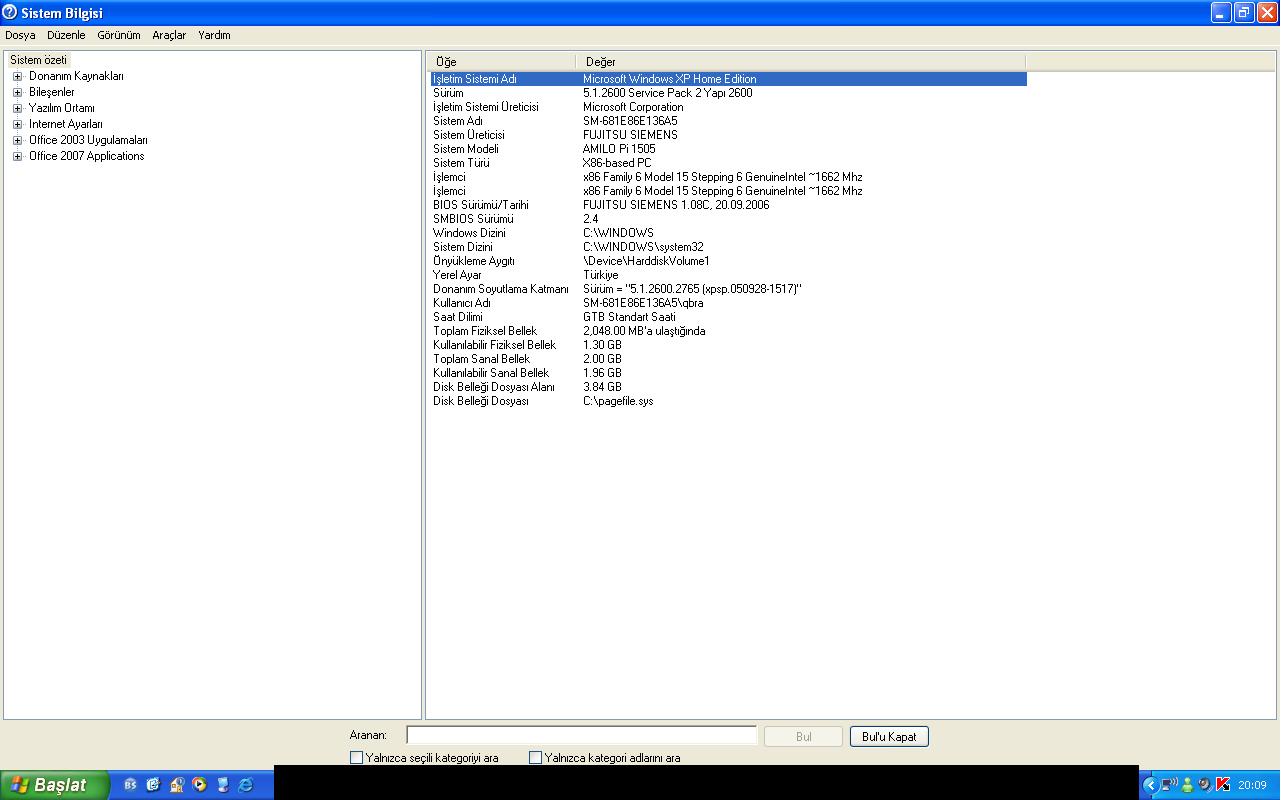Open the Düzenle menu

click(x=66, y=35)
